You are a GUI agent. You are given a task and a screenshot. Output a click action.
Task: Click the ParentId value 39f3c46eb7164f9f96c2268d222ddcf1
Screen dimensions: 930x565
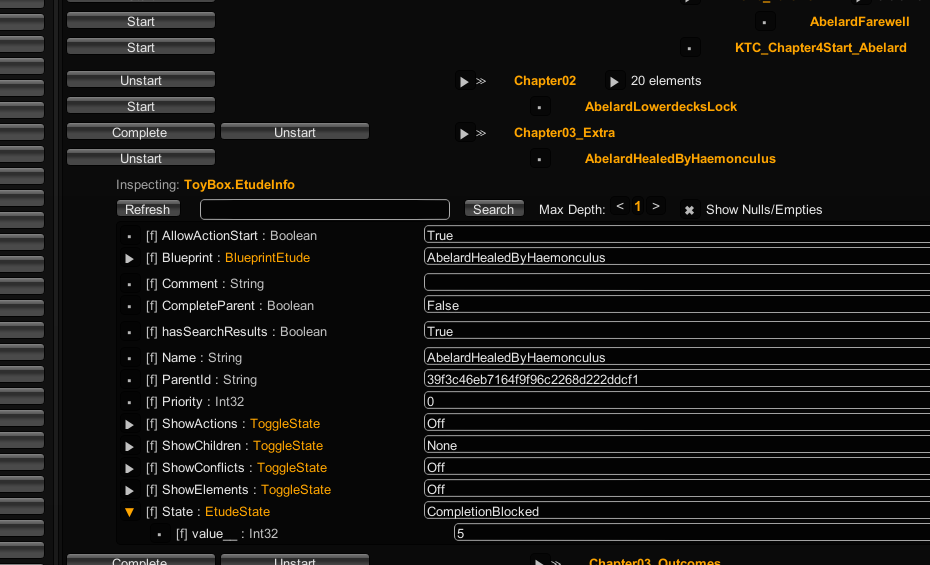(677, 379)
